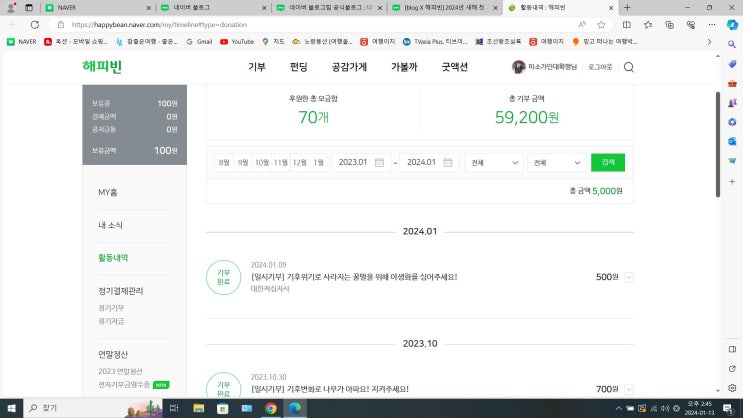743x418 pixels.
Task: Open 공감가게 menu in header
Action: (x=349, y=67)
